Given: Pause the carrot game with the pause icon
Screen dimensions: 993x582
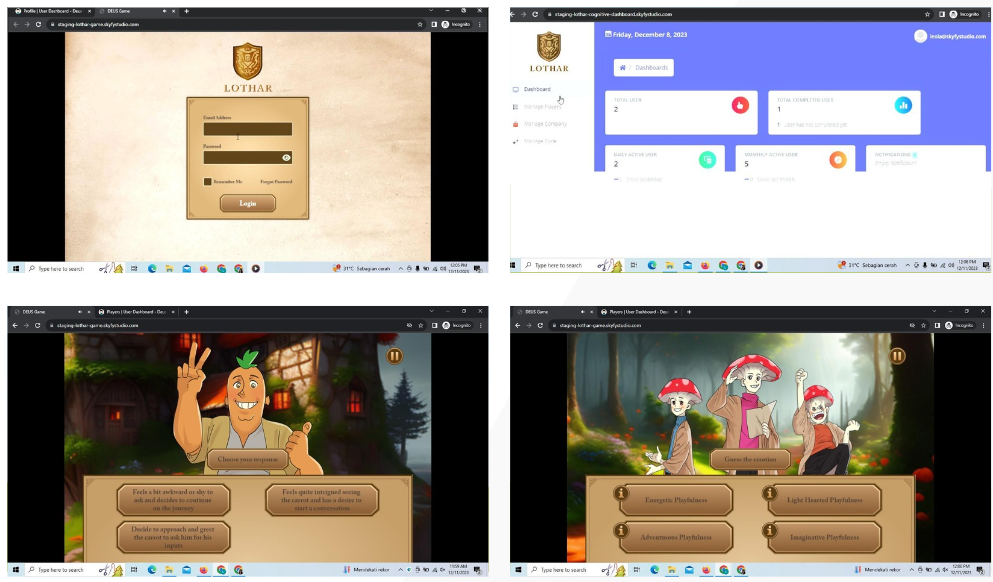Looking at the screenshot, I should click(x=394, y=356).
